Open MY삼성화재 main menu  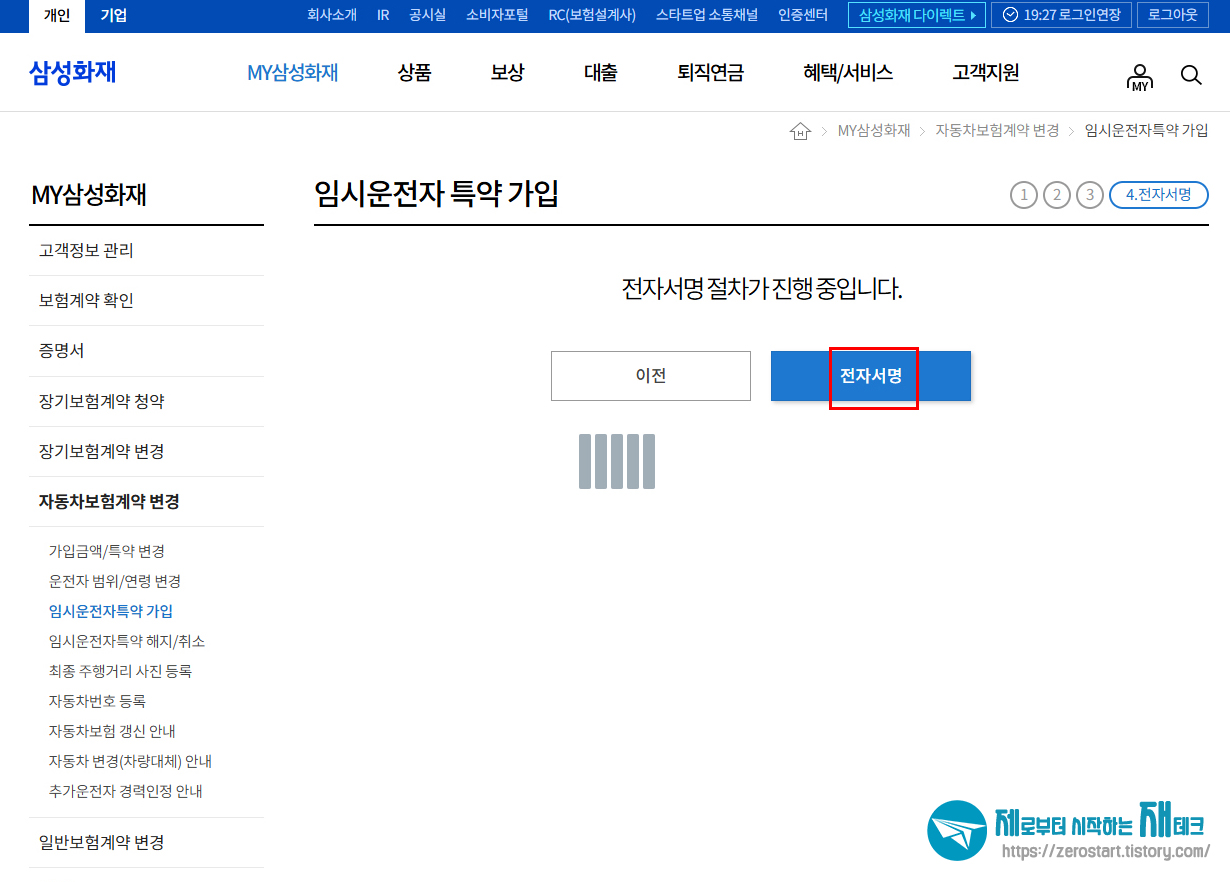pos(293,72)
